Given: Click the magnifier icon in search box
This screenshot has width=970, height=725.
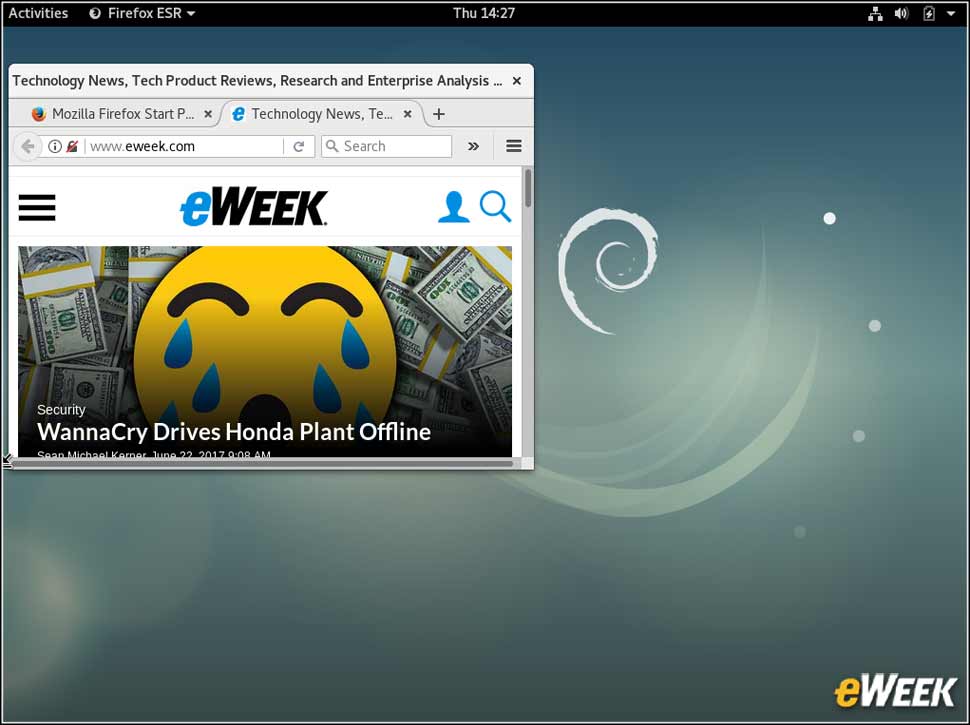Looking at the screenshot, I should [x=332, y=146].
